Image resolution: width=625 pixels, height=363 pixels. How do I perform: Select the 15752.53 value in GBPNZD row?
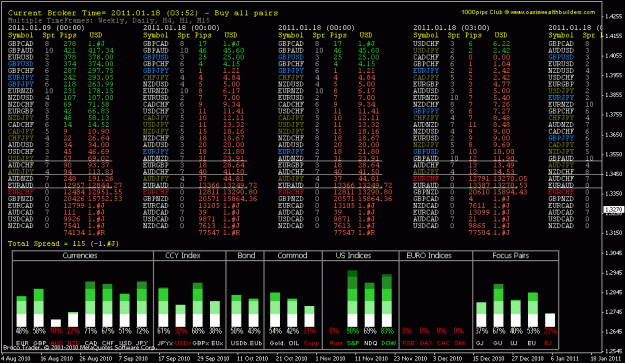click(x=105, y=199)
